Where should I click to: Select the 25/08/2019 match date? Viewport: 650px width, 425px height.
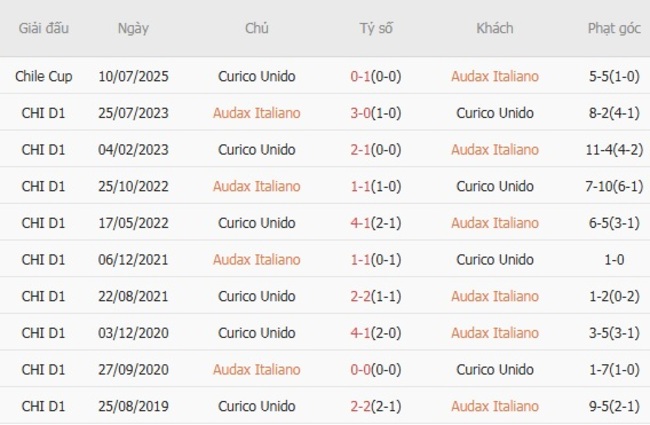coord(133,406)
